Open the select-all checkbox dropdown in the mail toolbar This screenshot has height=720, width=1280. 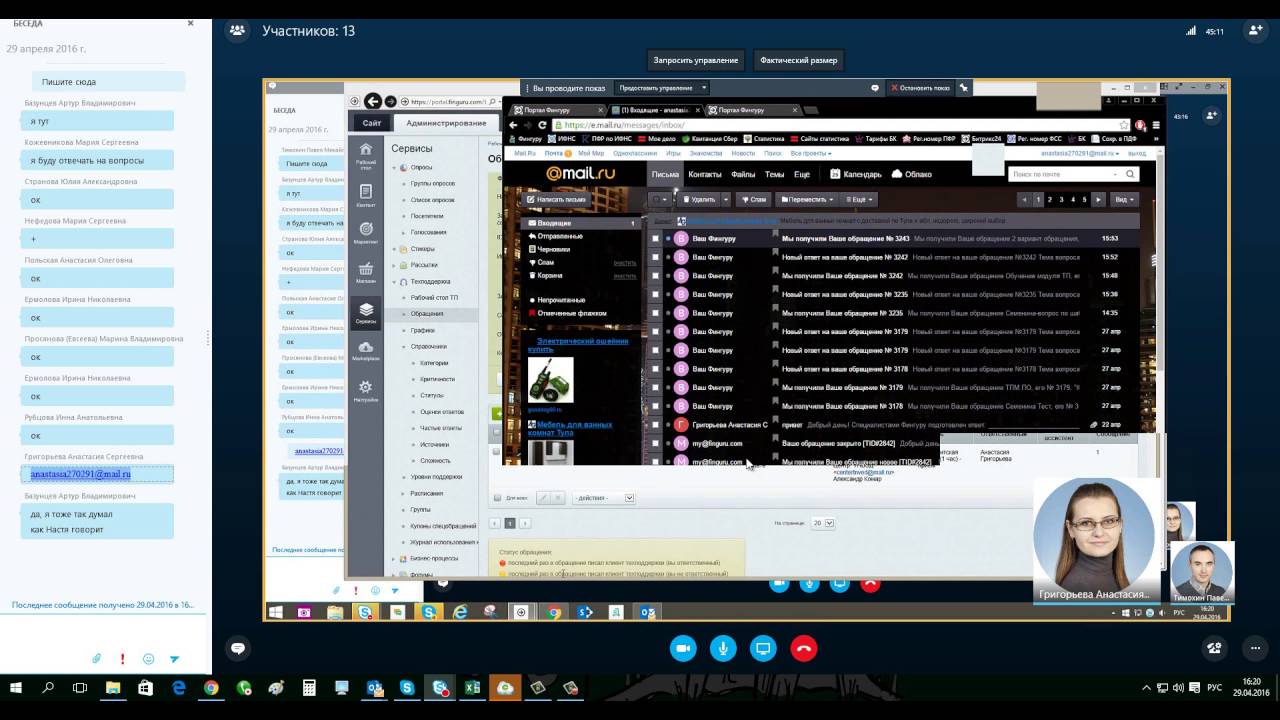click(x=661, y=199)
